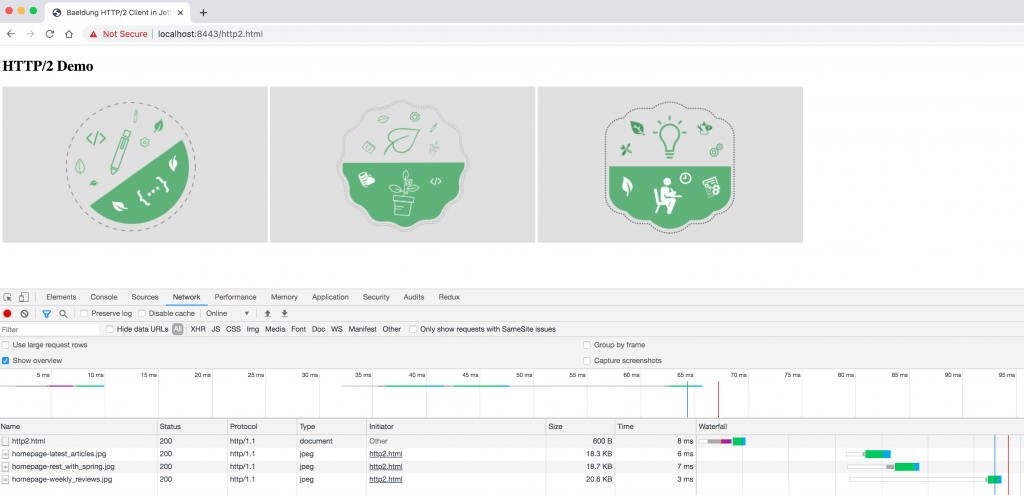Check Hide data URLs
Viewport: 1024px width, 495px height.
[x=110, y=329]
